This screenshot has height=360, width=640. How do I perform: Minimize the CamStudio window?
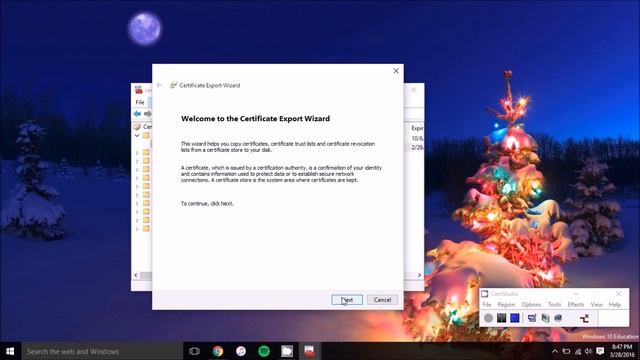pos(576,293)
